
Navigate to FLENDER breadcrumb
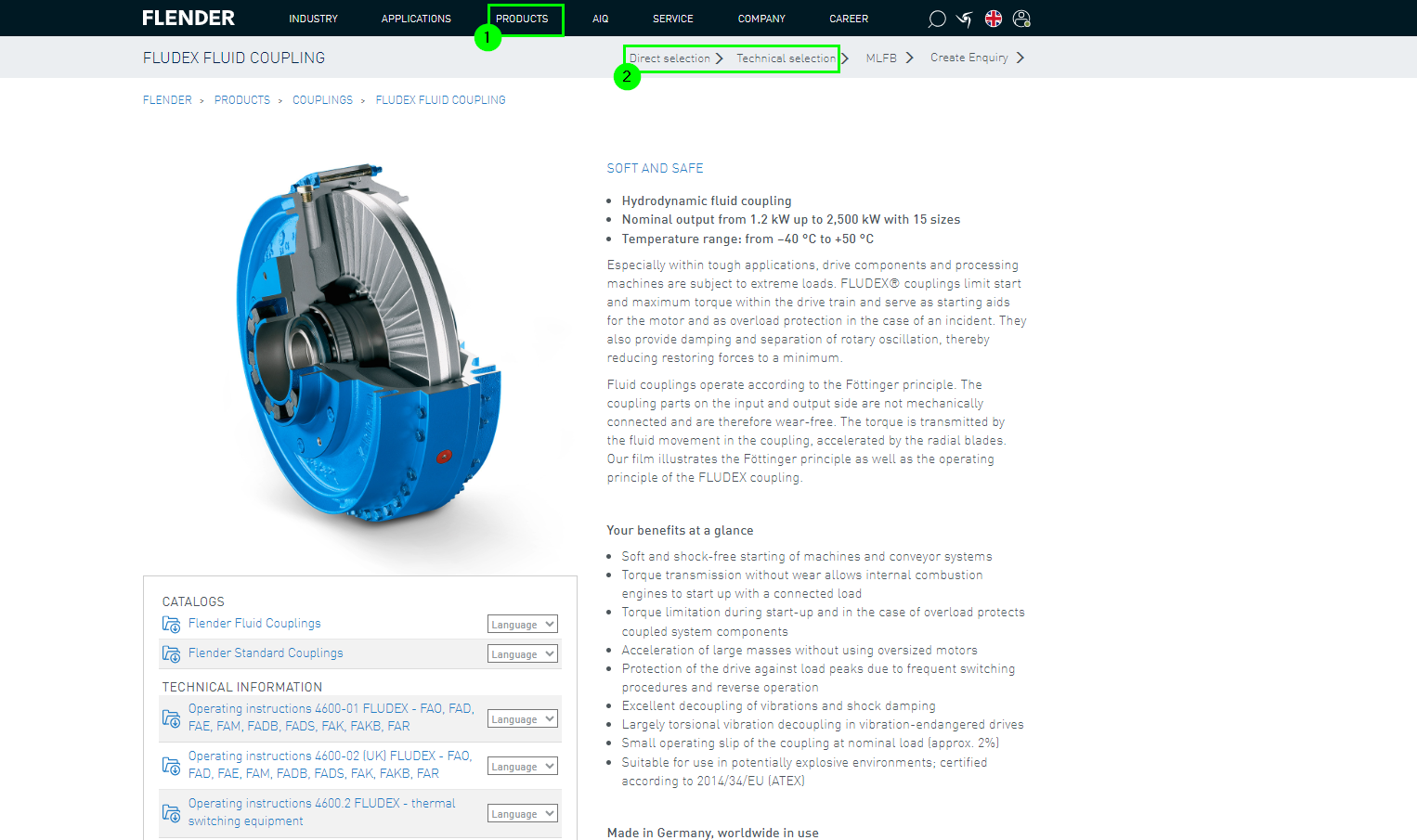pyautogui.click(x=167, y=100)
